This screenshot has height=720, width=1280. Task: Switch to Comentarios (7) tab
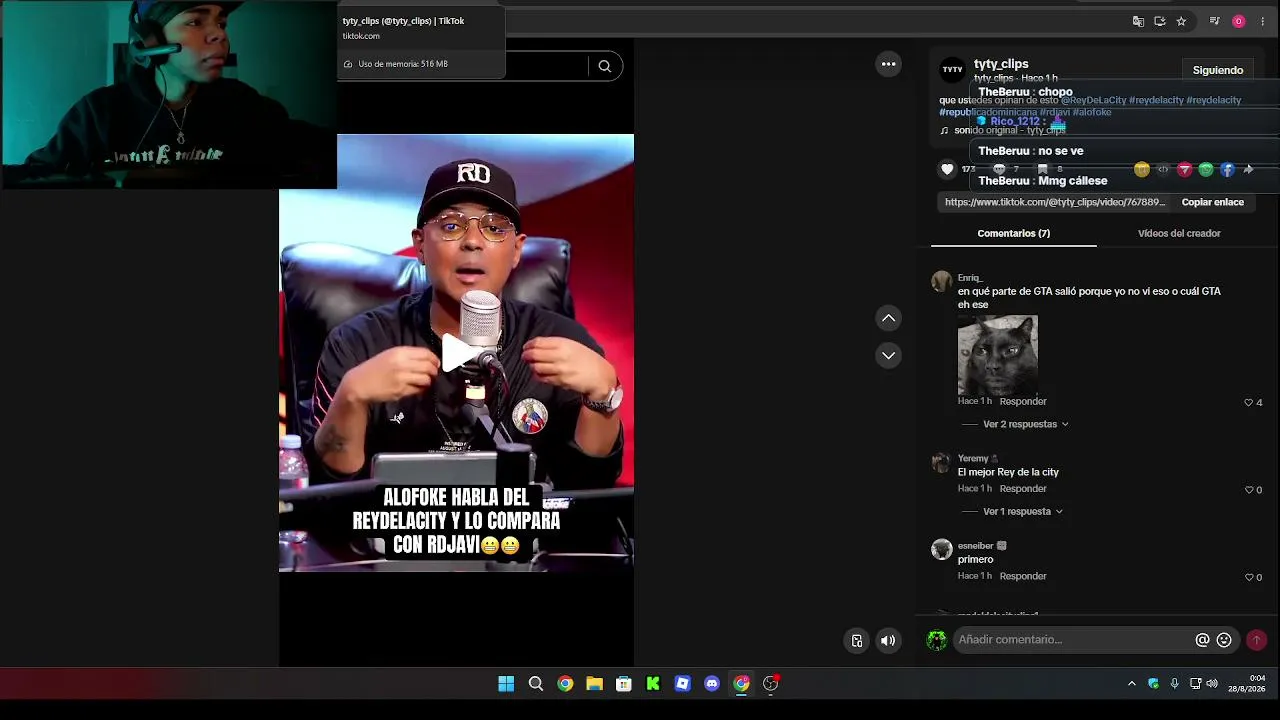pyautogui.click(x=1013, y=233)
